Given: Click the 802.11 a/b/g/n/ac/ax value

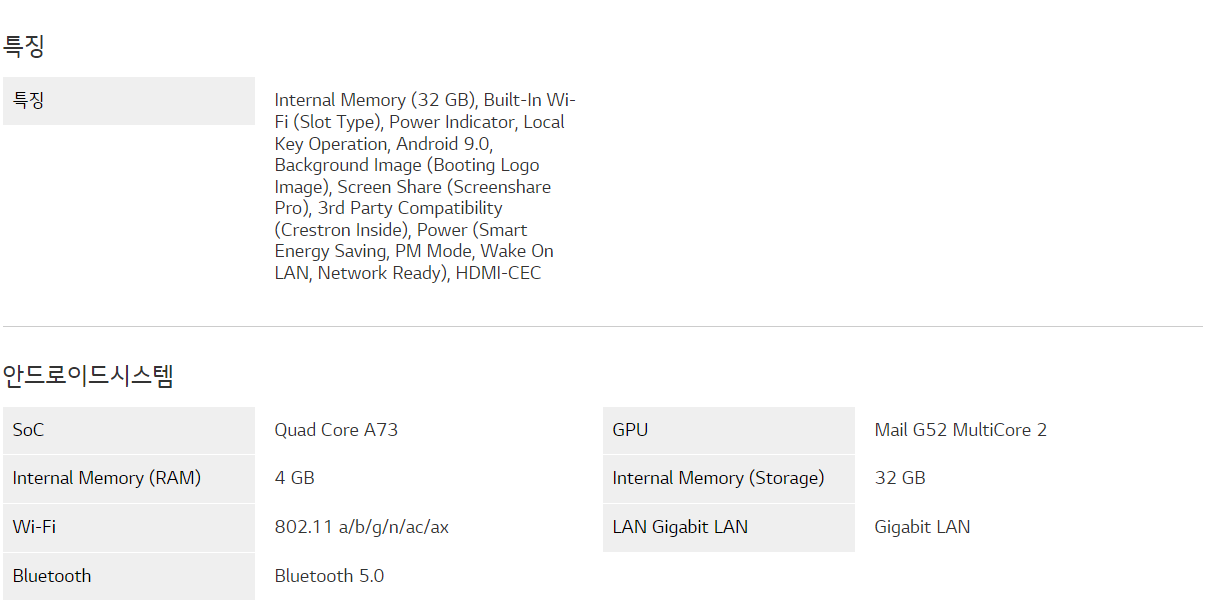Looking at the screenshot, I should (361, 527).
